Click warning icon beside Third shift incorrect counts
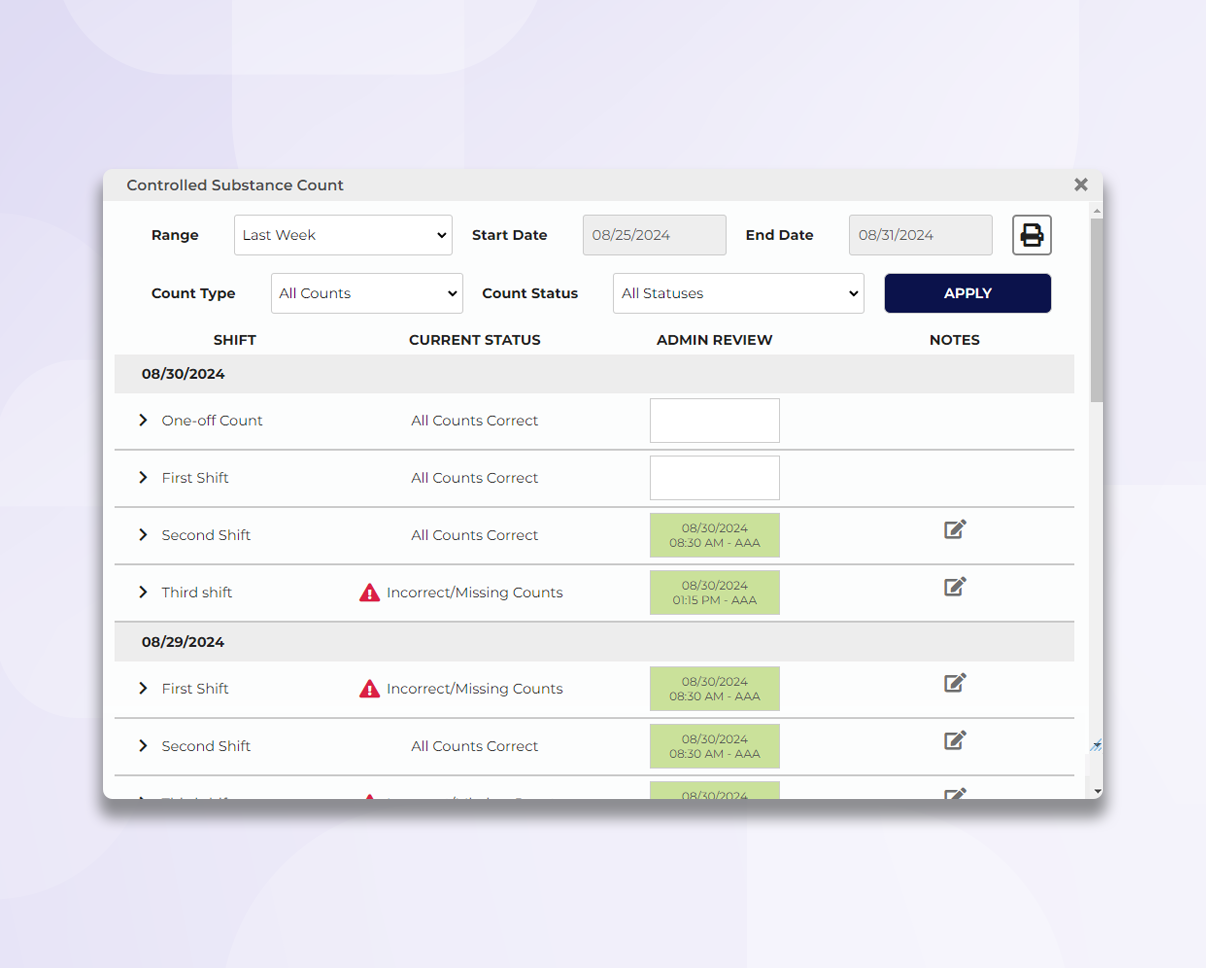Viewport: 1206px width, 968px height. [x=368, y=592]
